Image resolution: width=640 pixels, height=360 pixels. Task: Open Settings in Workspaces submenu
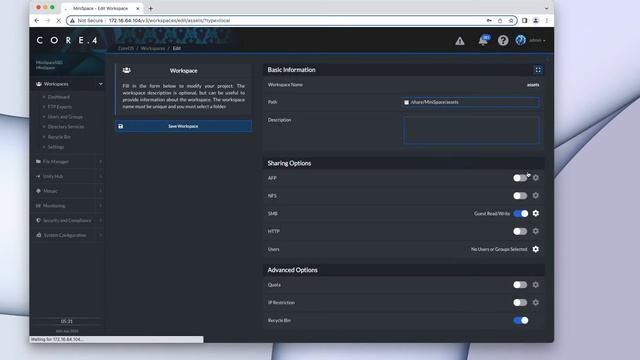(56, 147)
